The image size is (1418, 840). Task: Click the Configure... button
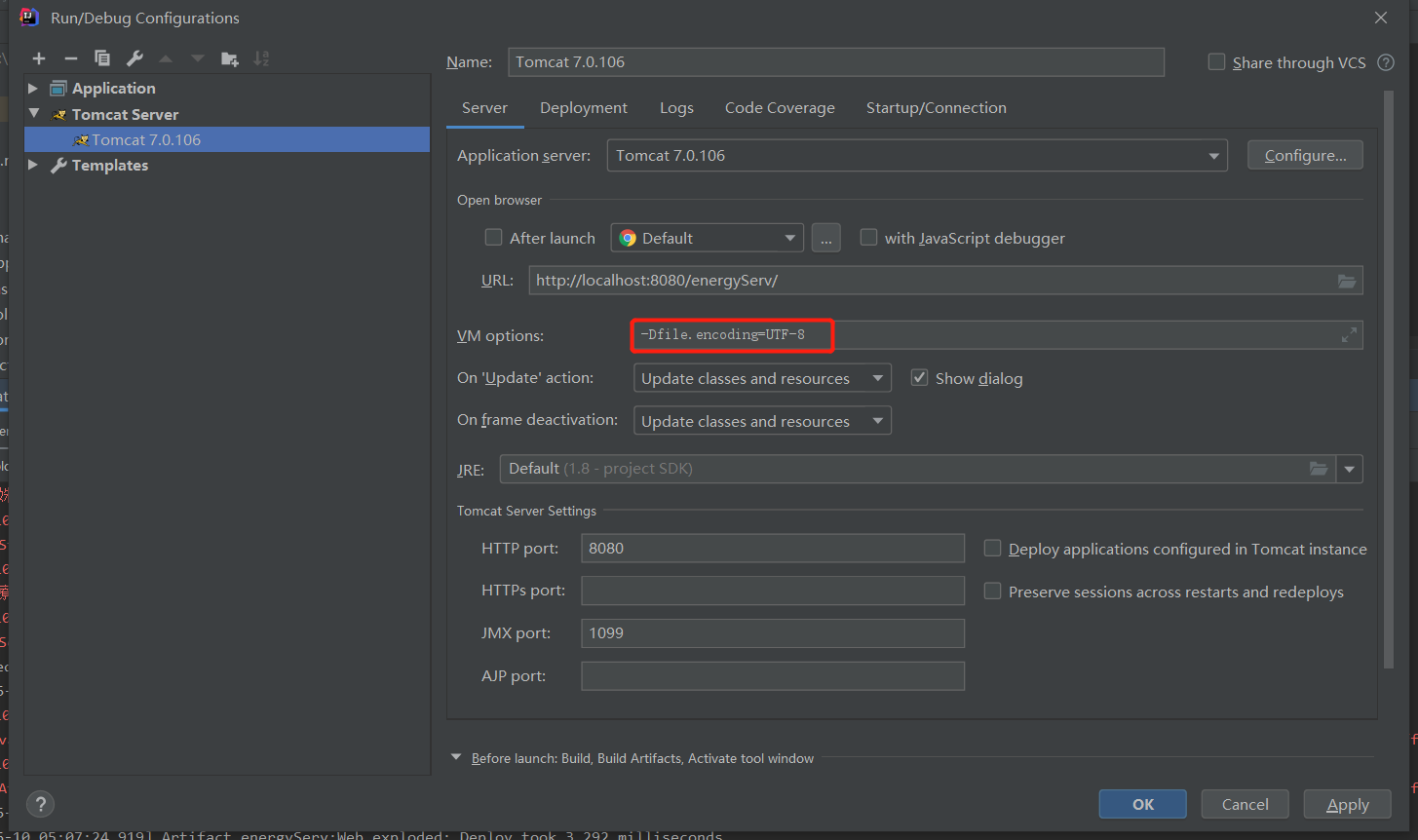click(x=1305, y=155)
